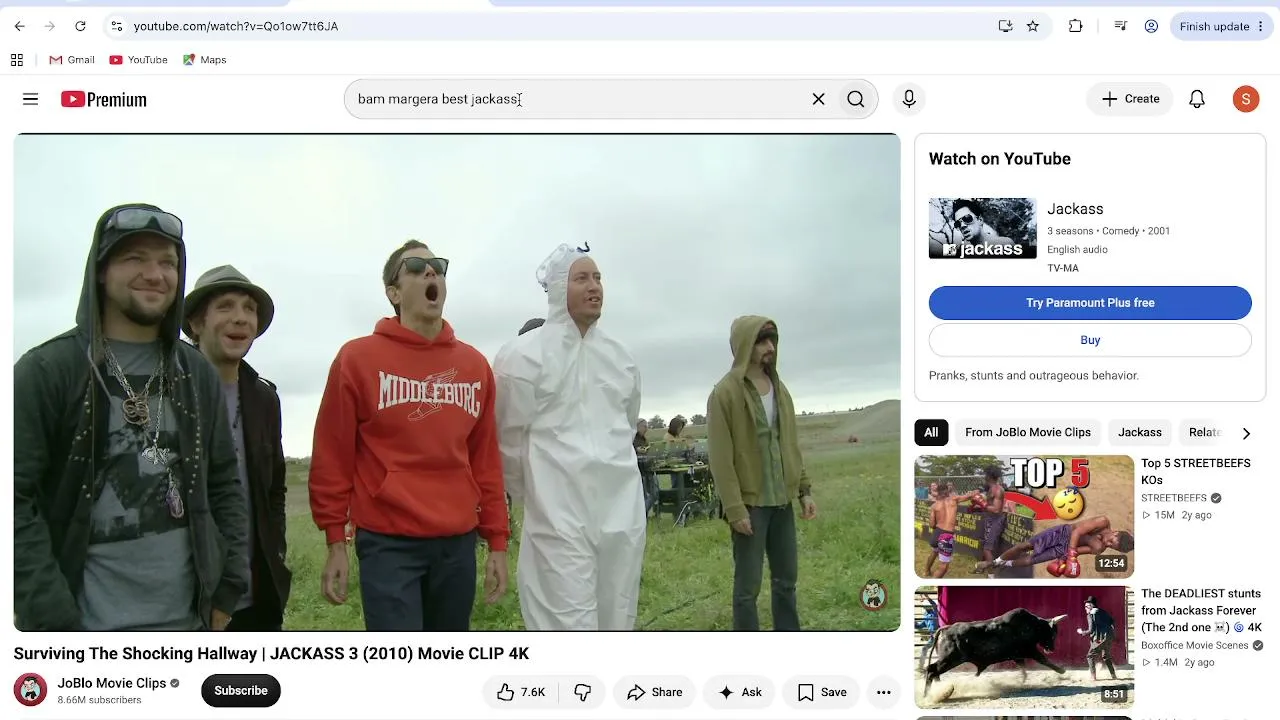Click the TV-MA rating text
The width and height of the screenshot is (1280, 720).
1063,268
